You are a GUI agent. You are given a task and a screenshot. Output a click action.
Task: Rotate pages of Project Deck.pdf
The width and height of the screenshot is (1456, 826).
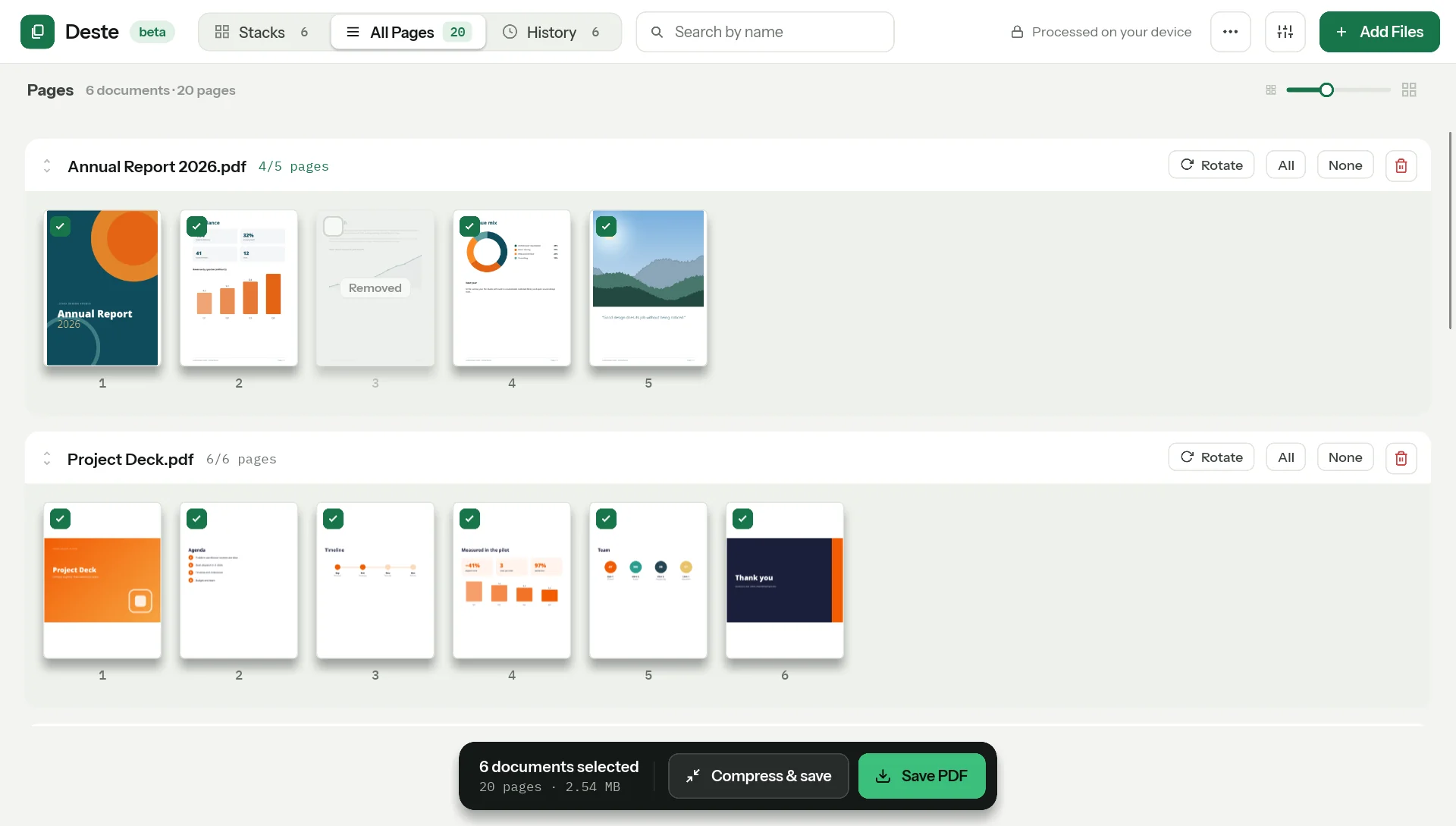tap(1211, 457)
